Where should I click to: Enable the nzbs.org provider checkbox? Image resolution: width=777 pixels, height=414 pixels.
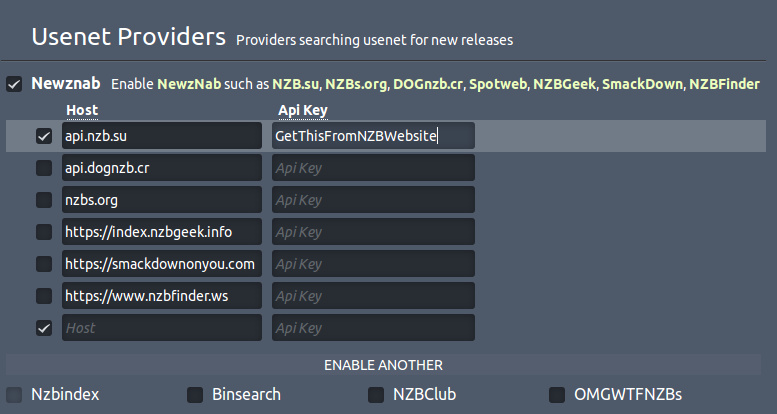click(44, 200)
